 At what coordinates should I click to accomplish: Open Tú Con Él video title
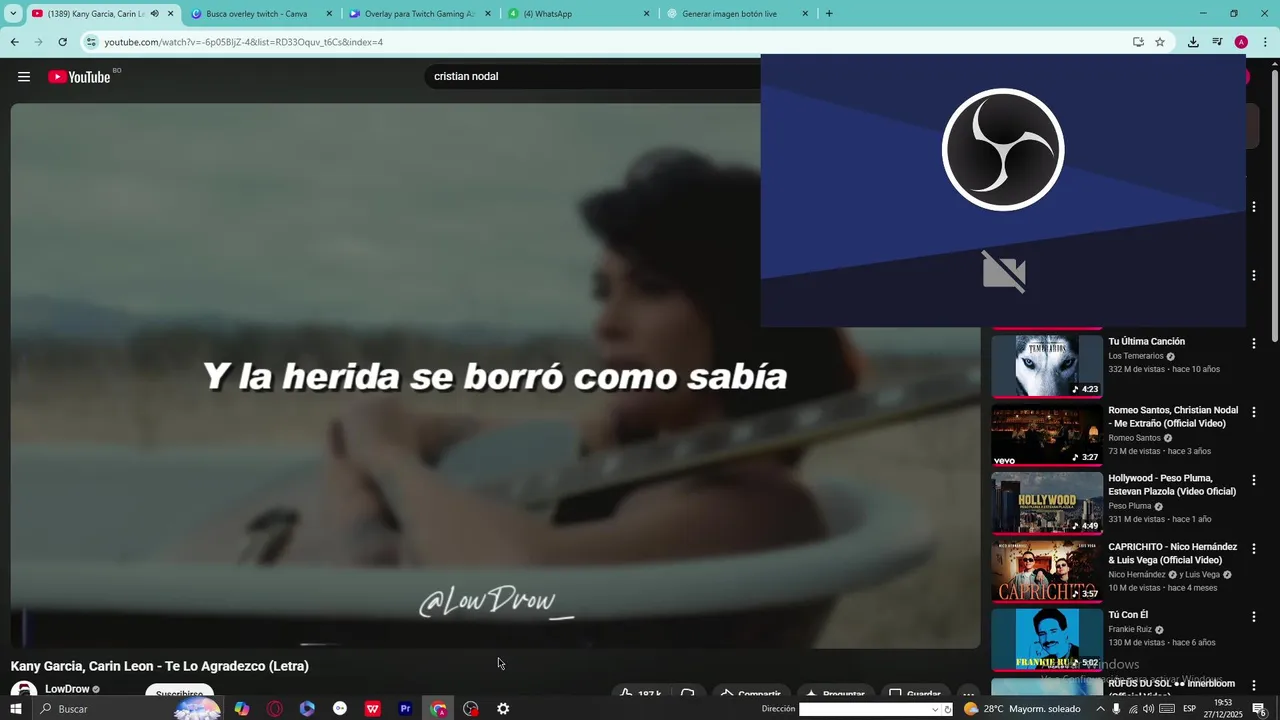(1128, 615)
